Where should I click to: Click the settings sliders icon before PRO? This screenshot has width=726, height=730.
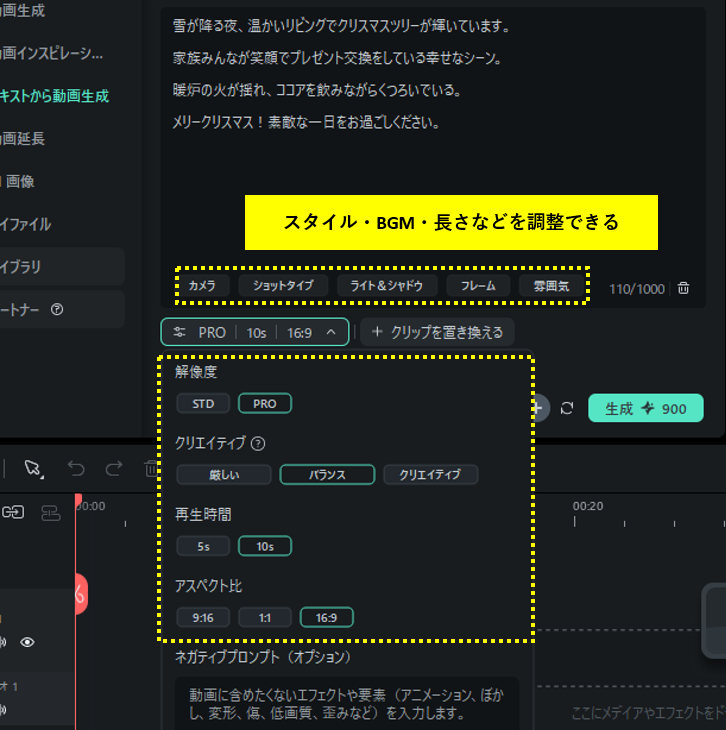[179, 332]
